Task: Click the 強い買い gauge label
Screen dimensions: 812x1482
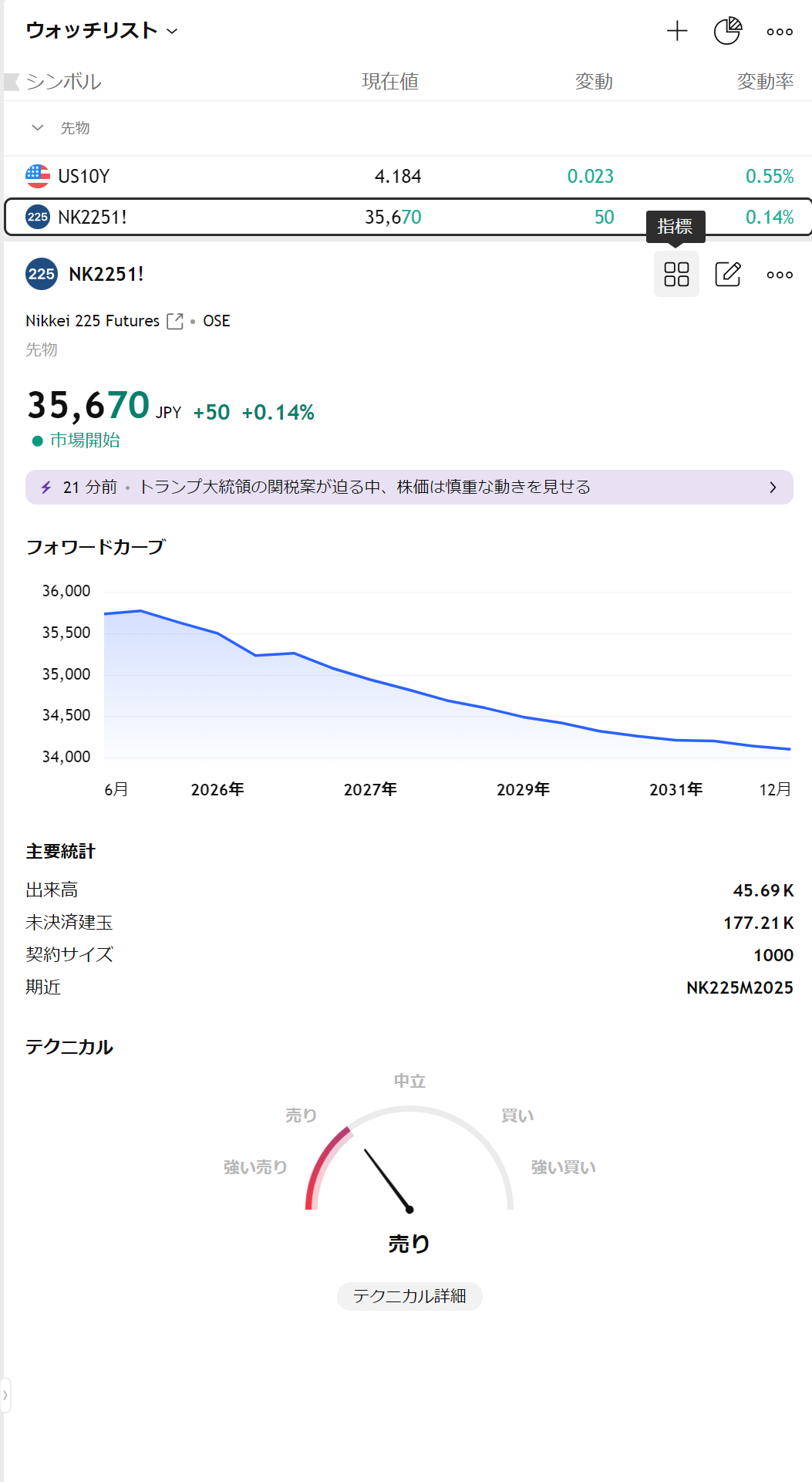Action: (x=563, y=1167)
